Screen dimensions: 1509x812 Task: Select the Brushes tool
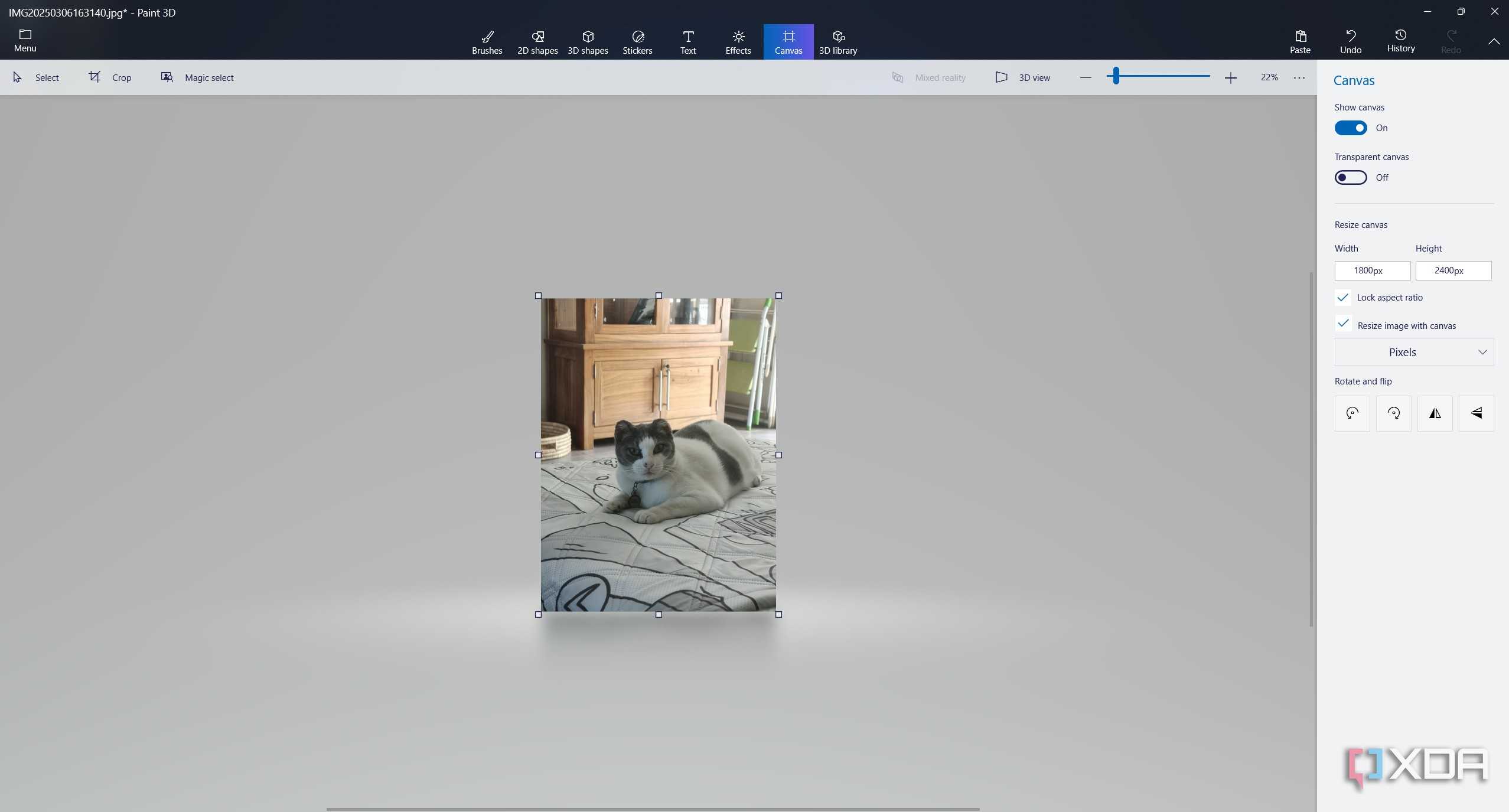[x=487, y=42]
